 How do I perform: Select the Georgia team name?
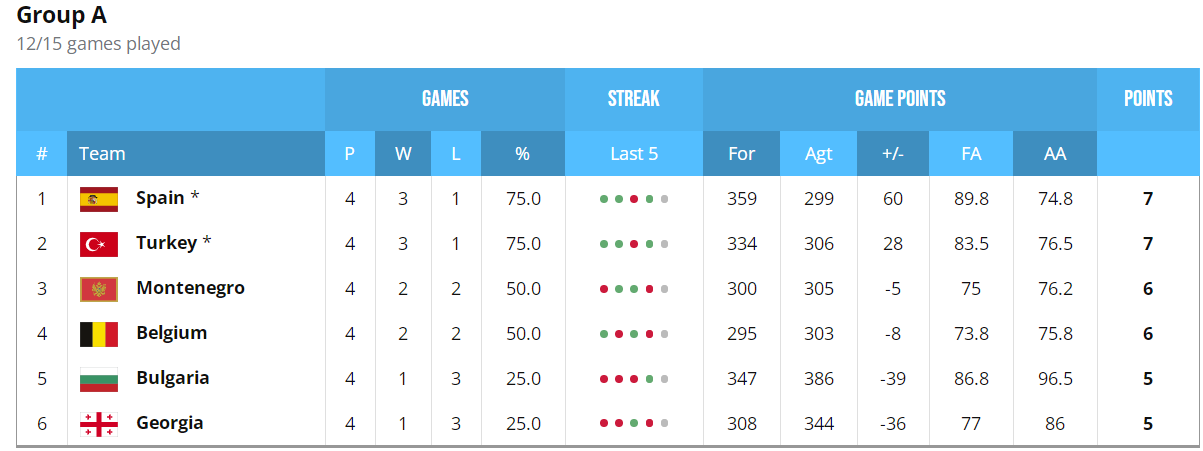click(170, 423)
